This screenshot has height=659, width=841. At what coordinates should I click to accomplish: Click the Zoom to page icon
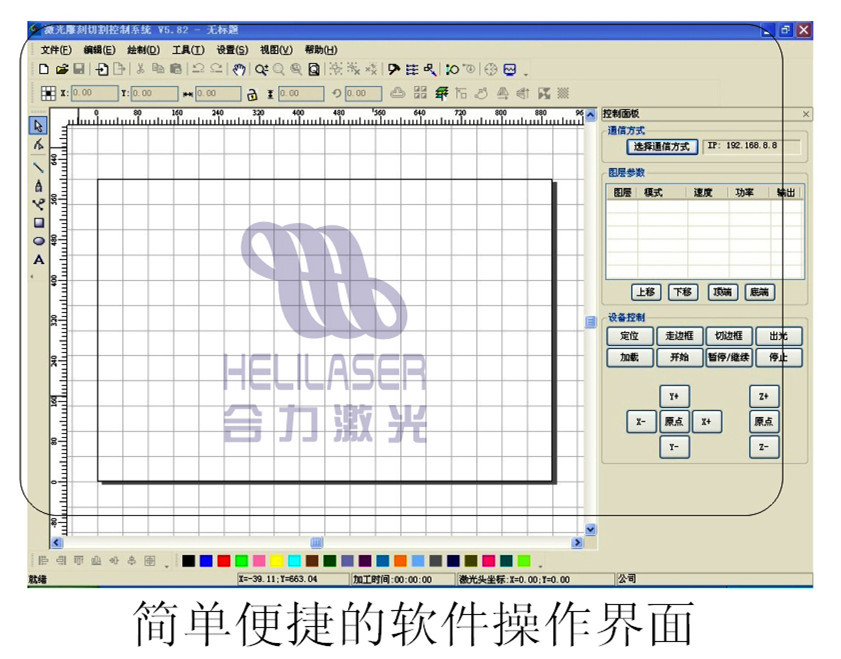tap(314, 69)
